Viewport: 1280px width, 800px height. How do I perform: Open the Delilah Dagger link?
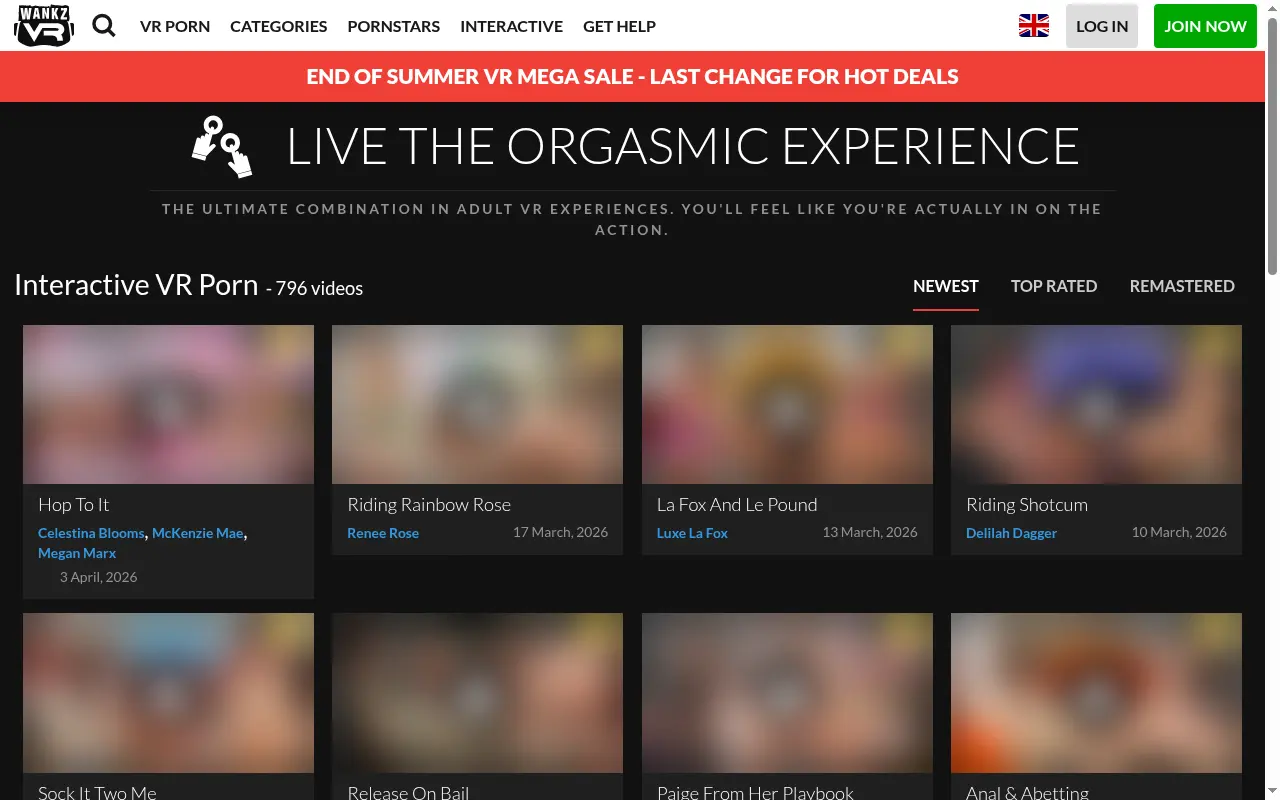pos(1011,533)
